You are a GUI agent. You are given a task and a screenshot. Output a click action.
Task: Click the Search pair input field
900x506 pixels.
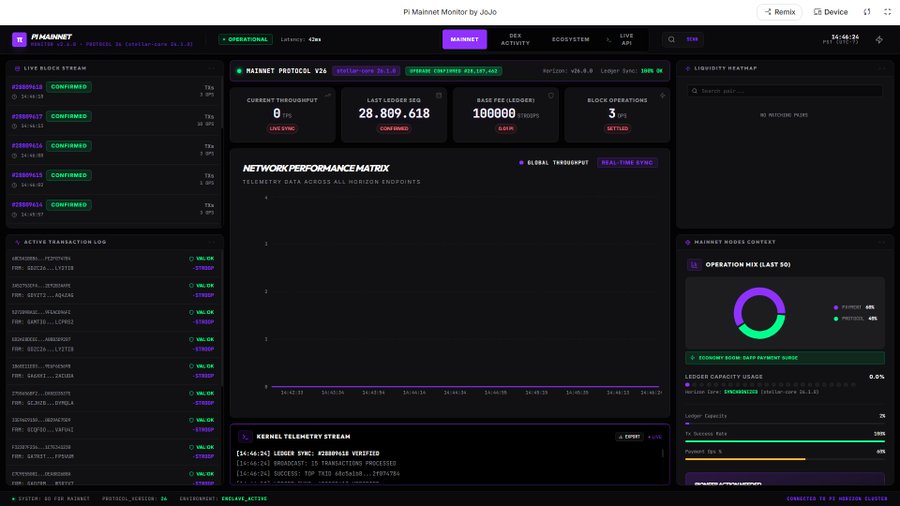click(785, 91)
